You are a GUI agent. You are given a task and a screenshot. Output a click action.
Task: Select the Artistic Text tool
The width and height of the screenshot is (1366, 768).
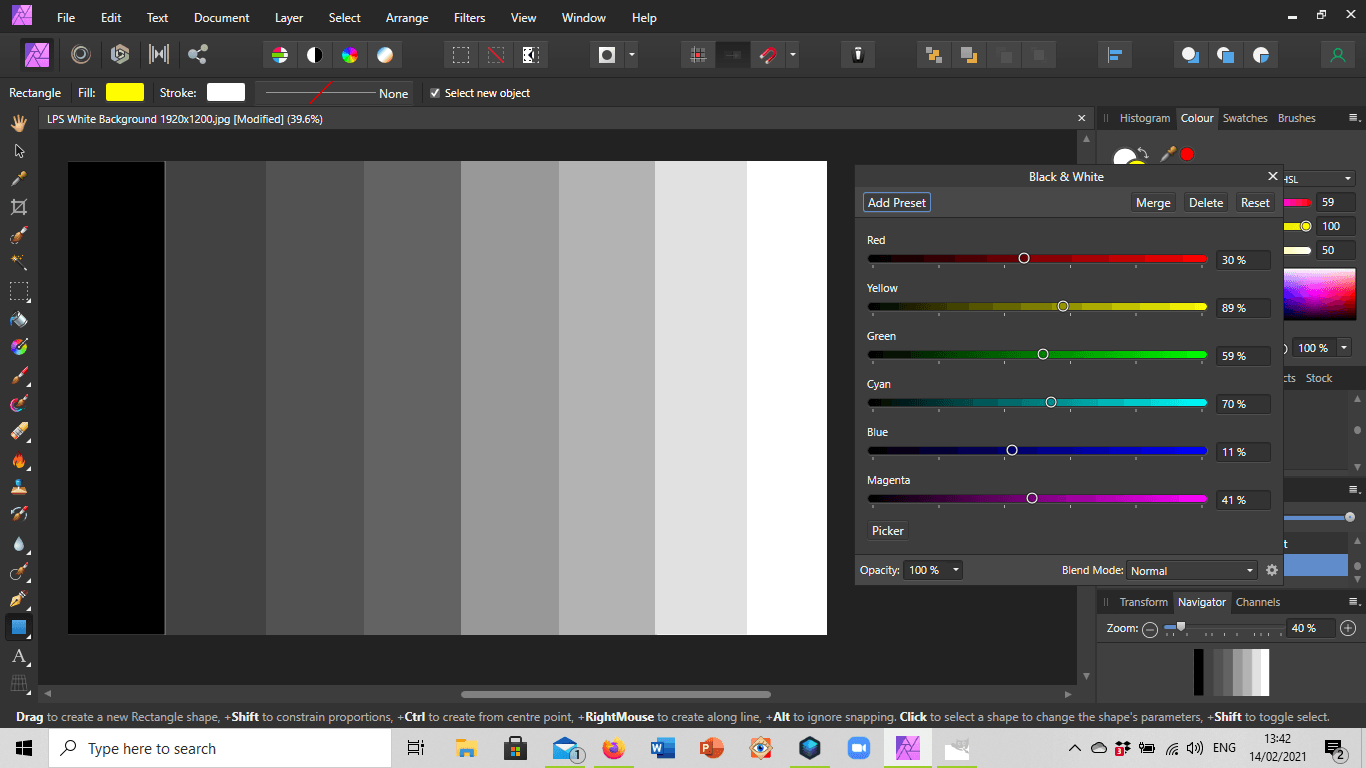pyautogui.click(x=18, y=656)
